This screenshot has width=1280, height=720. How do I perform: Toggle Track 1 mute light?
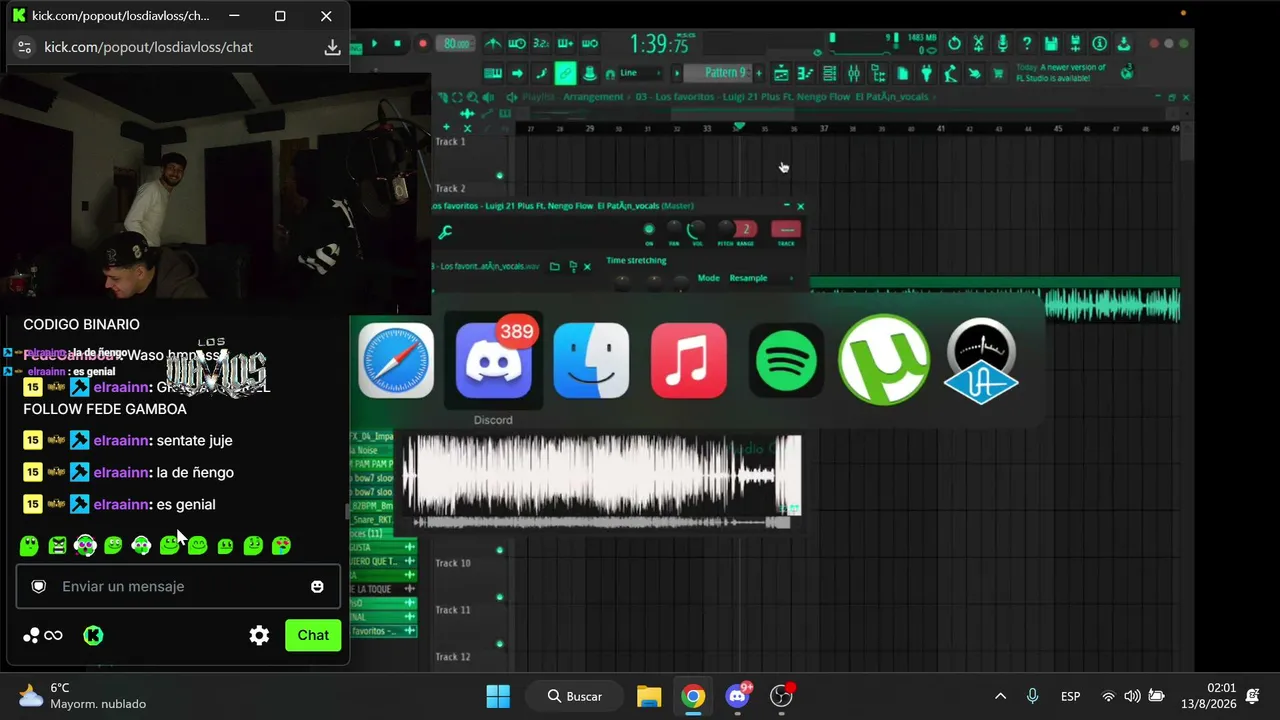click(x=499, y=176)
